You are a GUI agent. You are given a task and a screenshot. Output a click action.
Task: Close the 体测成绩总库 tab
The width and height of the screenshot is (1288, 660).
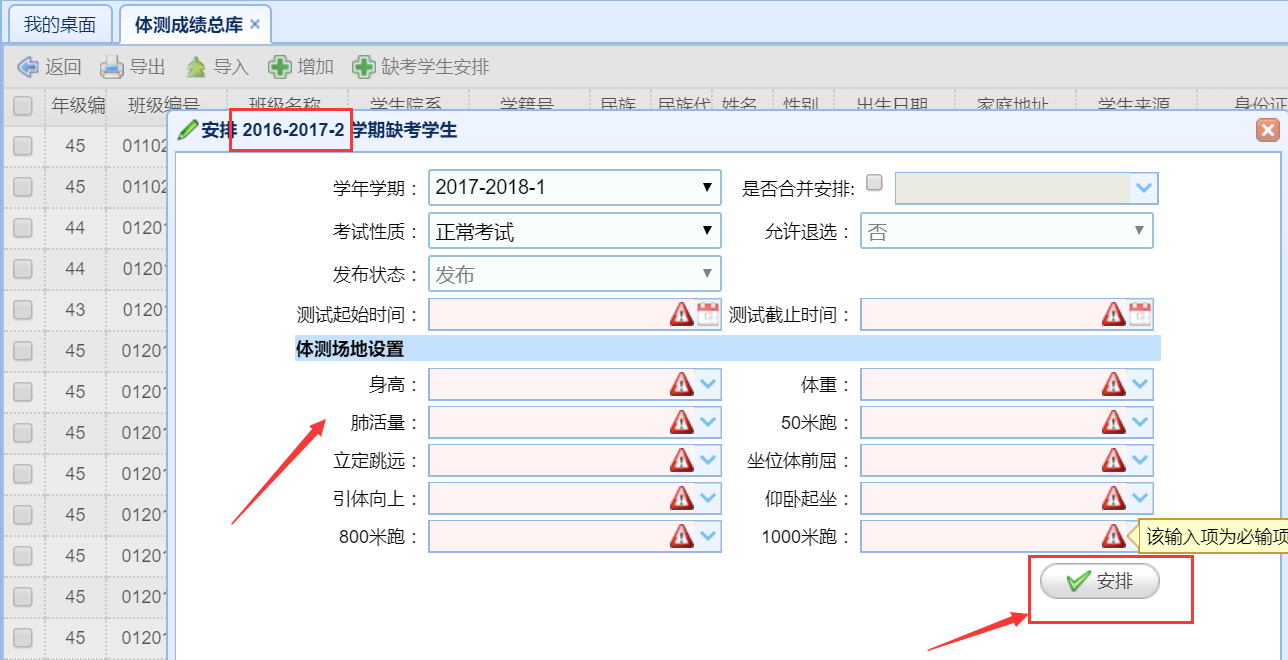coord(255,24)
